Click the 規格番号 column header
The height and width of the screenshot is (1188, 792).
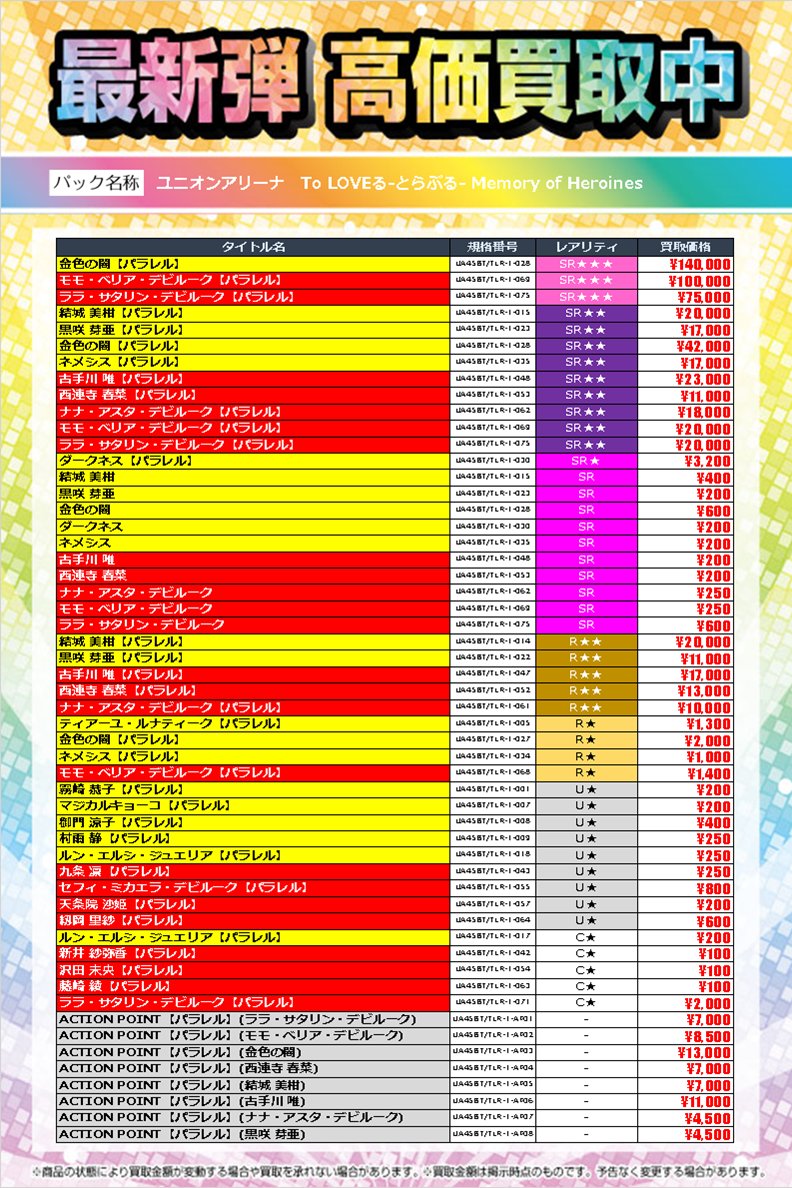point(493,247)
